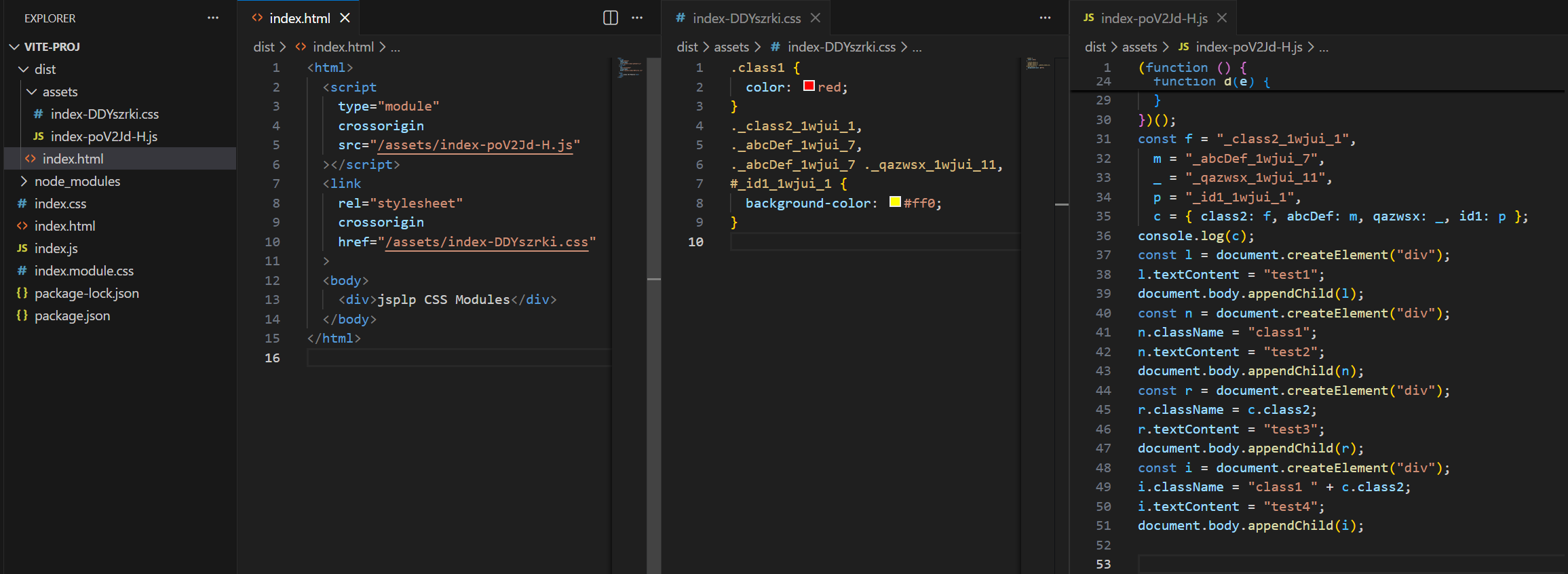Open Explorer panel more actions menu
The width and height of the screenshot is (1568, 574).
[213, 18]
